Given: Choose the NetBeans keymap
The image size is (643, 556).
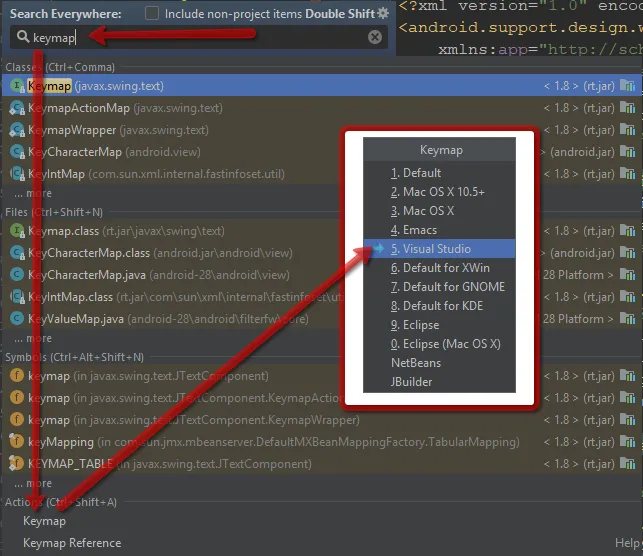Looking at the screenshot, I should click(439, 363).
